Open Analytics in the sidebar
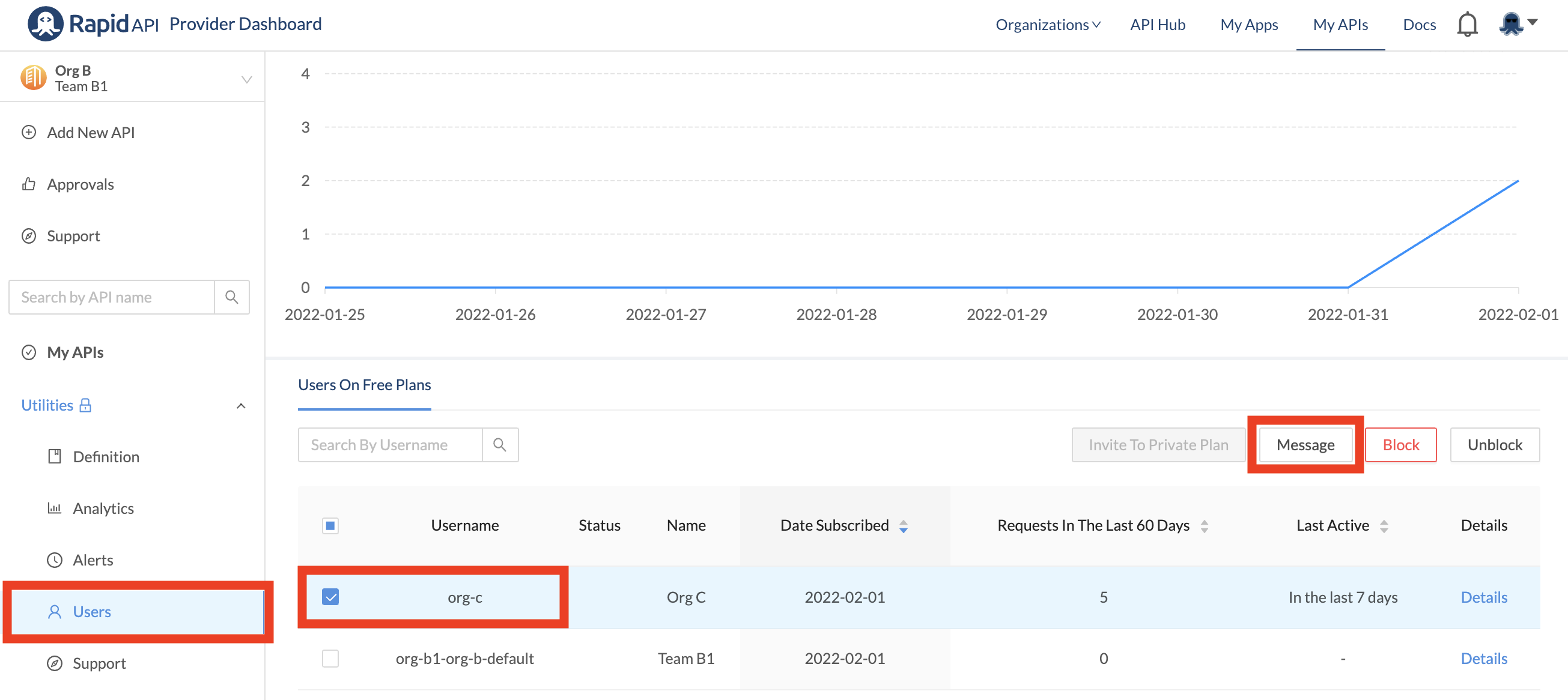 click(103, 508)
